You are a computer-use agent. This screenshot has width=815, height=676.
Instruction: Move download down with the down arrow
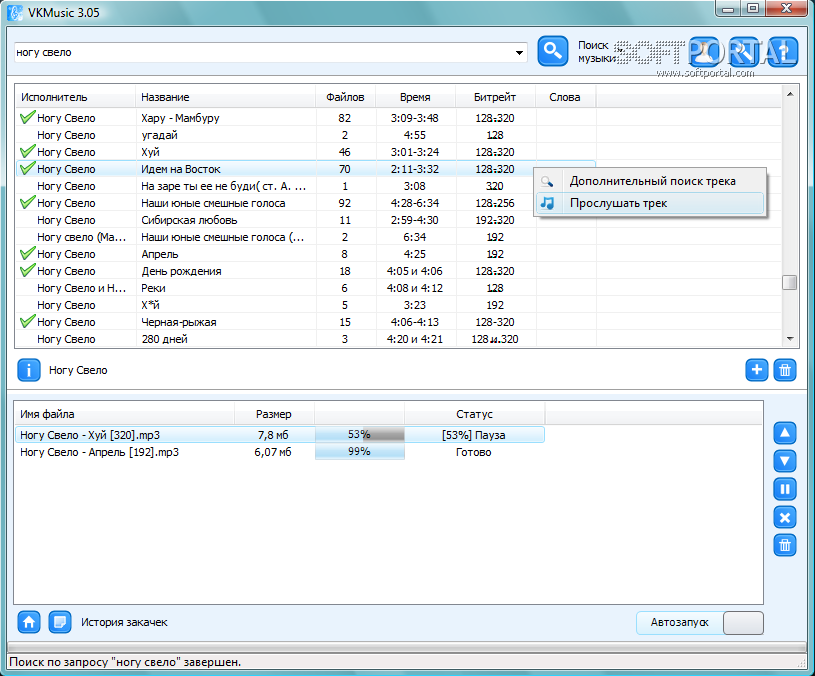[x=785, y=461]
